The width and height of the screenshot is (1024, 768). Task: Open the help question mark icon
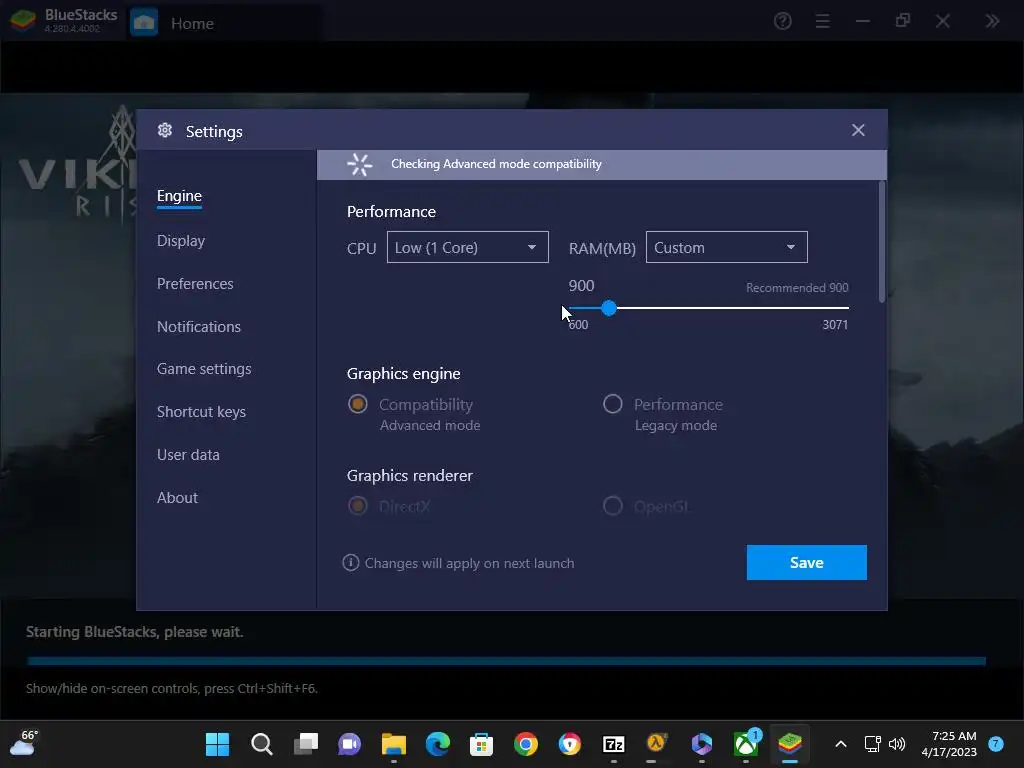pos(782,22)
